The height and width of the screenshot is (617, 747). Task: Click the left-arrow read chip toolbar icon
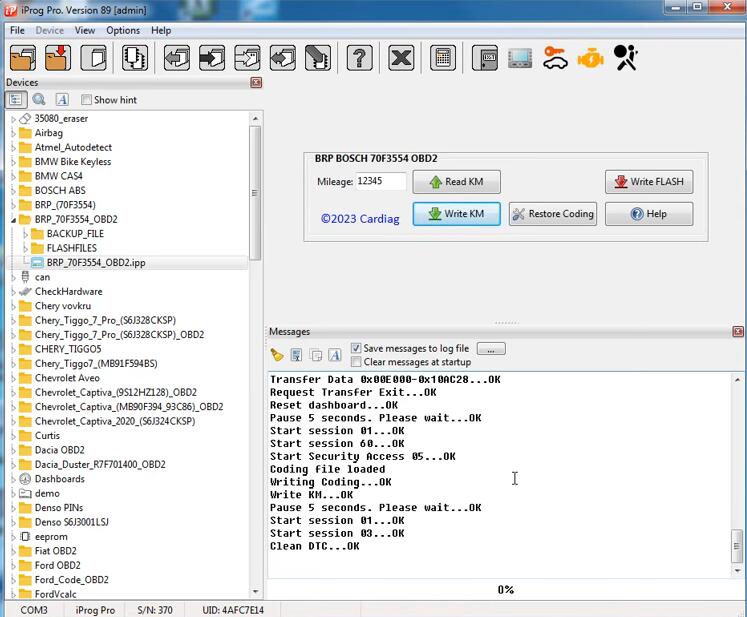(177, 58)
